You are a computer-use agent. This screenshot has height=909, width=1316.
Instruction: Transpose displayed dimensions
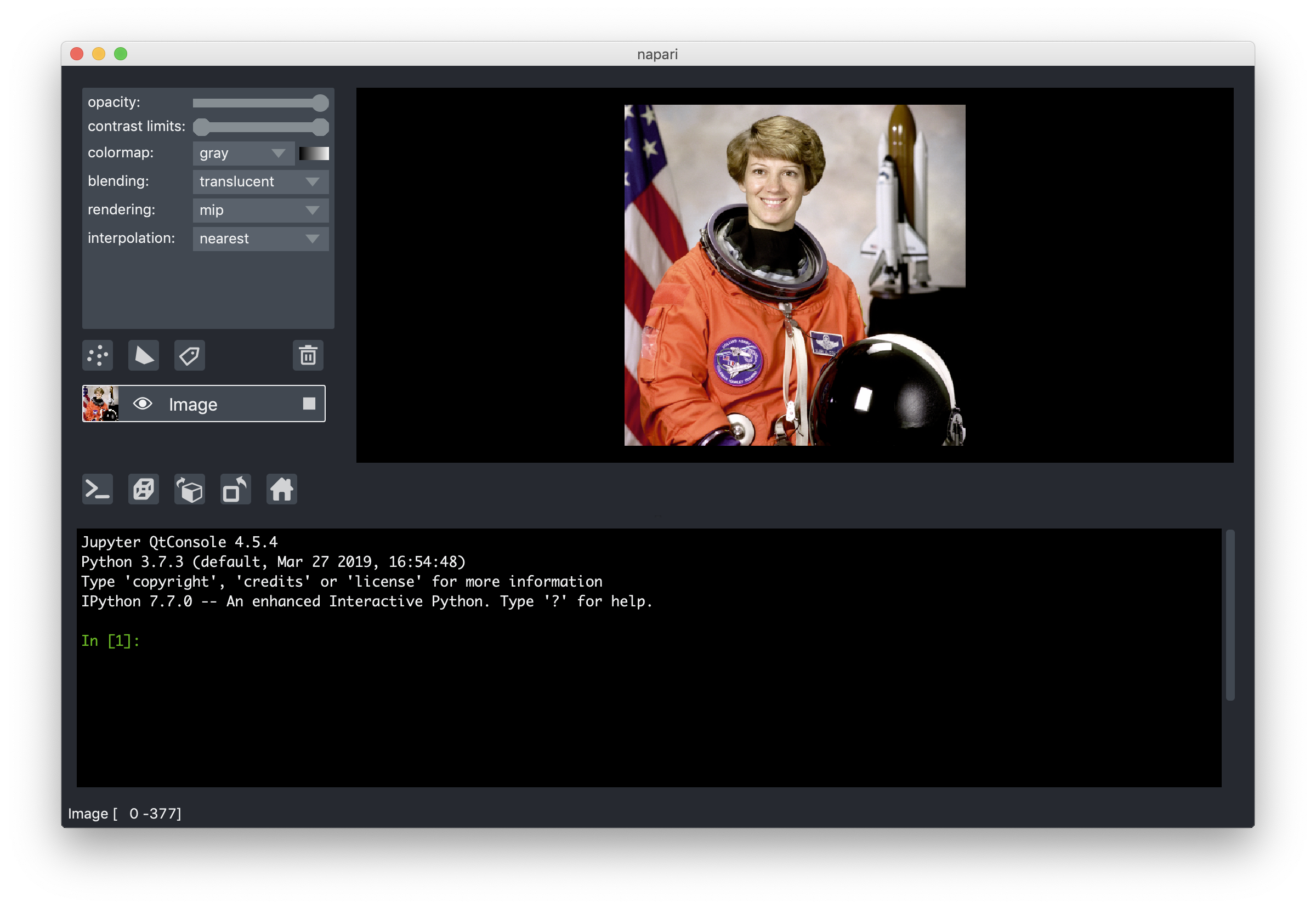coord(235,489)
